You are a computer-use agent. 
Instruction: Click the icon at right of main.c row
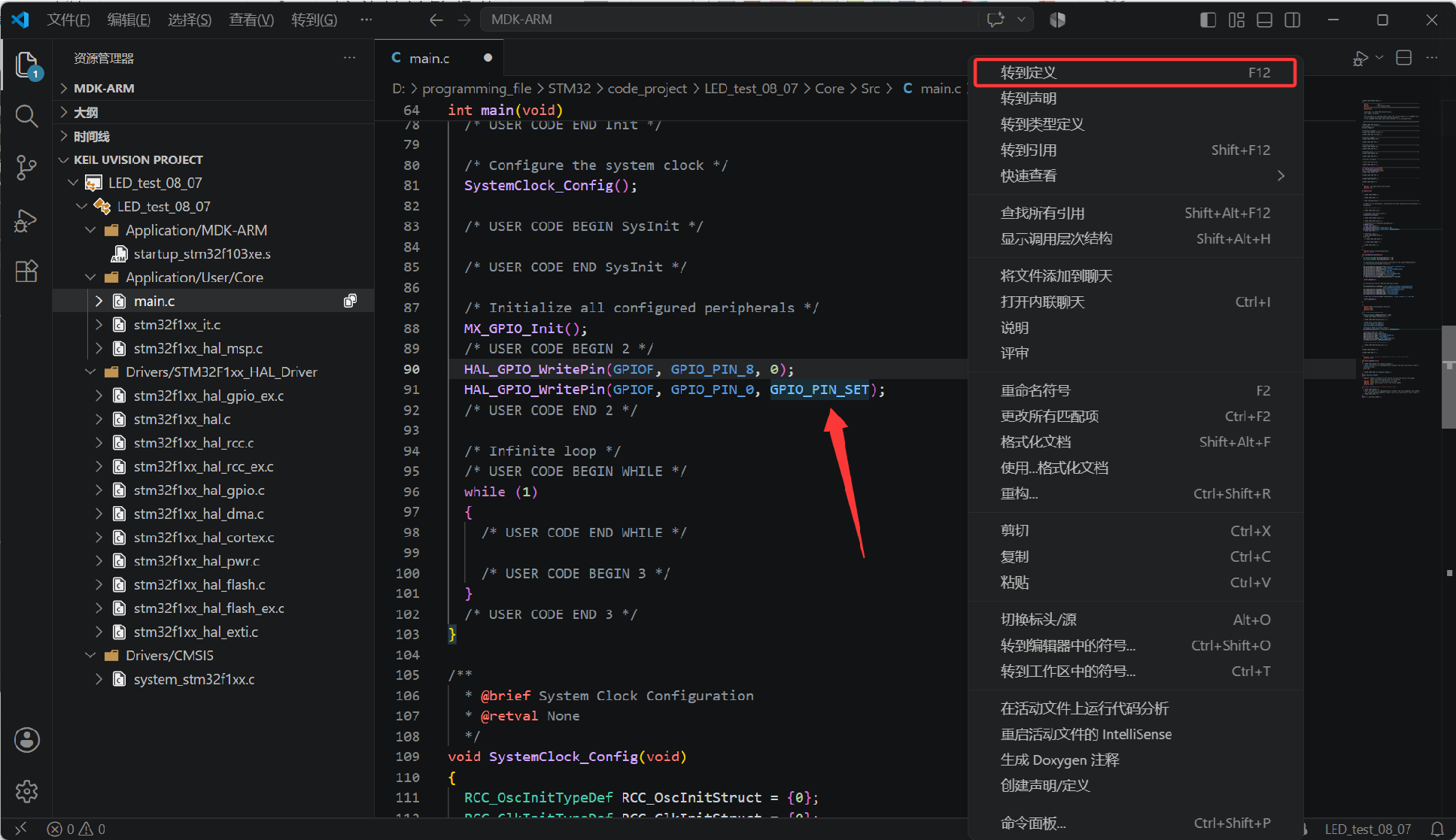pos(350,301)
